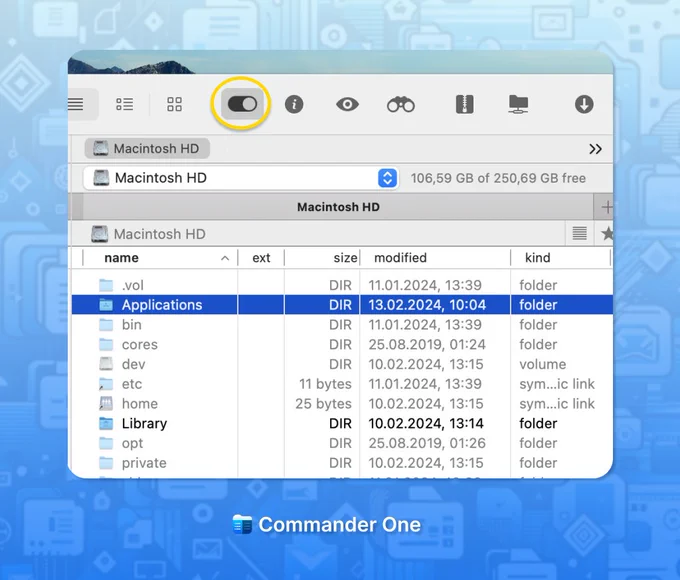Image resolution: width=680 pixels, height=580 pixels.
Task: Expand toolbar overflow double chevron
Action: click(595, 149)
